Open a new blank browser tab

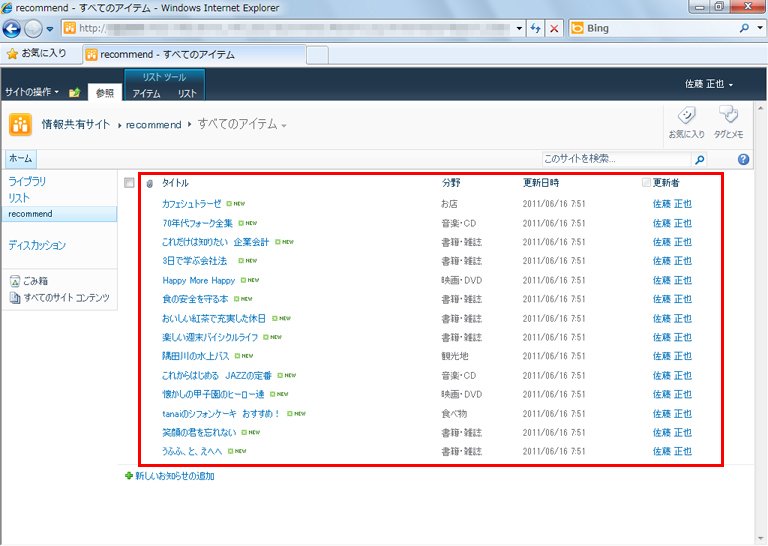[x=317, y=54]
